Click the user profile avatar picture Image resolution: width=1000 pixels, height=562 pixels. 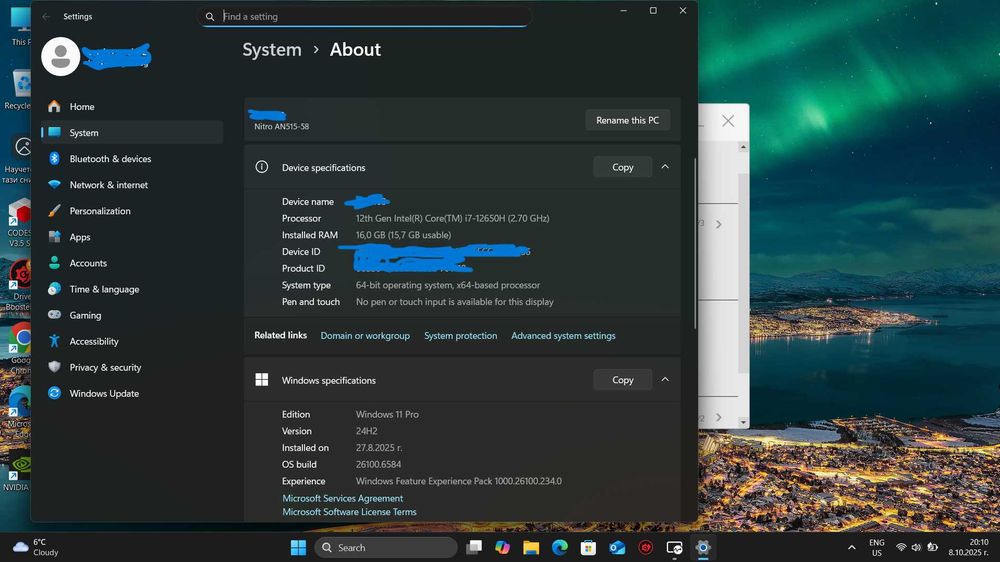(x=61, y=56)
